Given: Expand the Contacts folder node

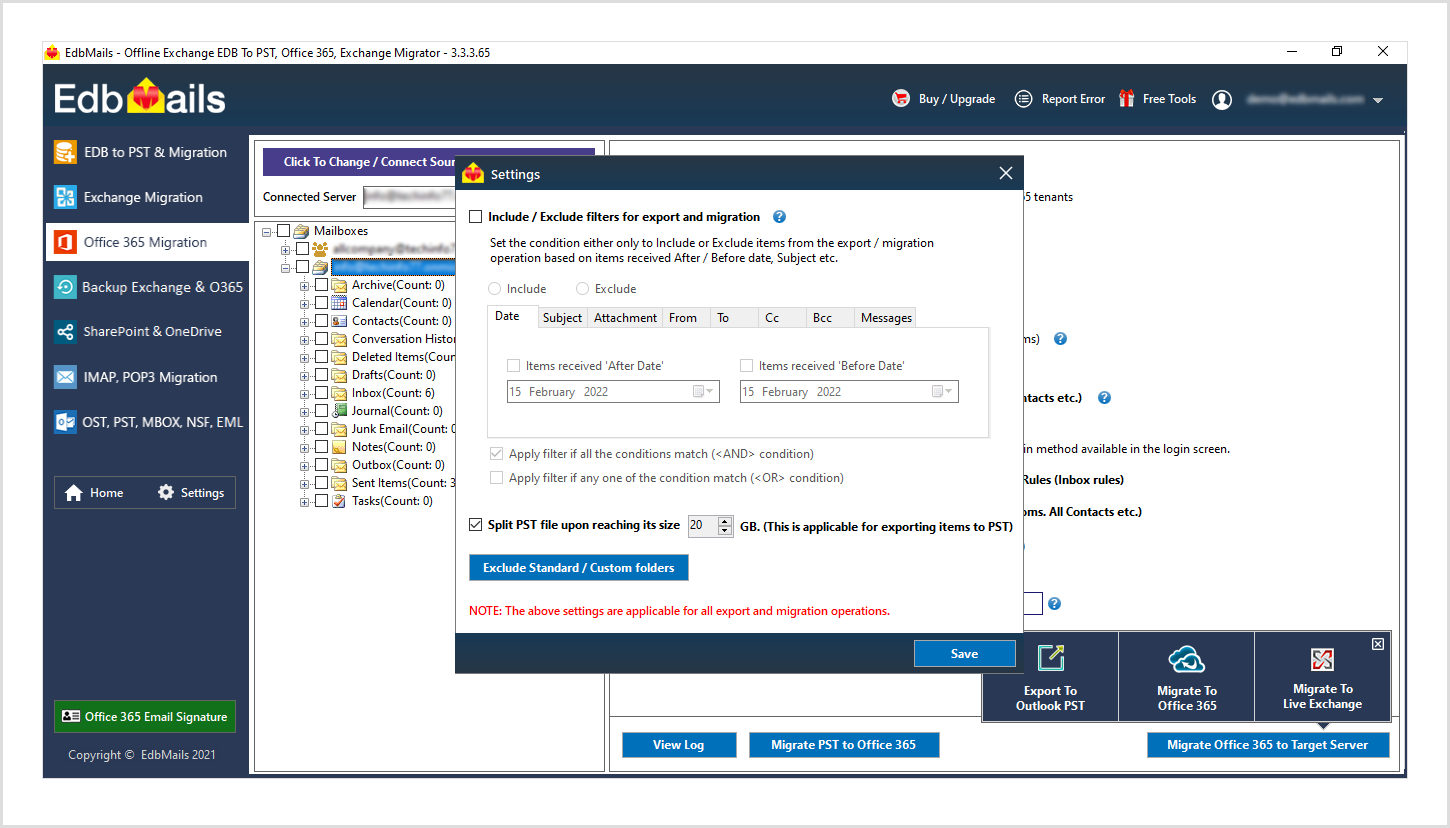Looking at the screenshot, I should pos(305,321).
